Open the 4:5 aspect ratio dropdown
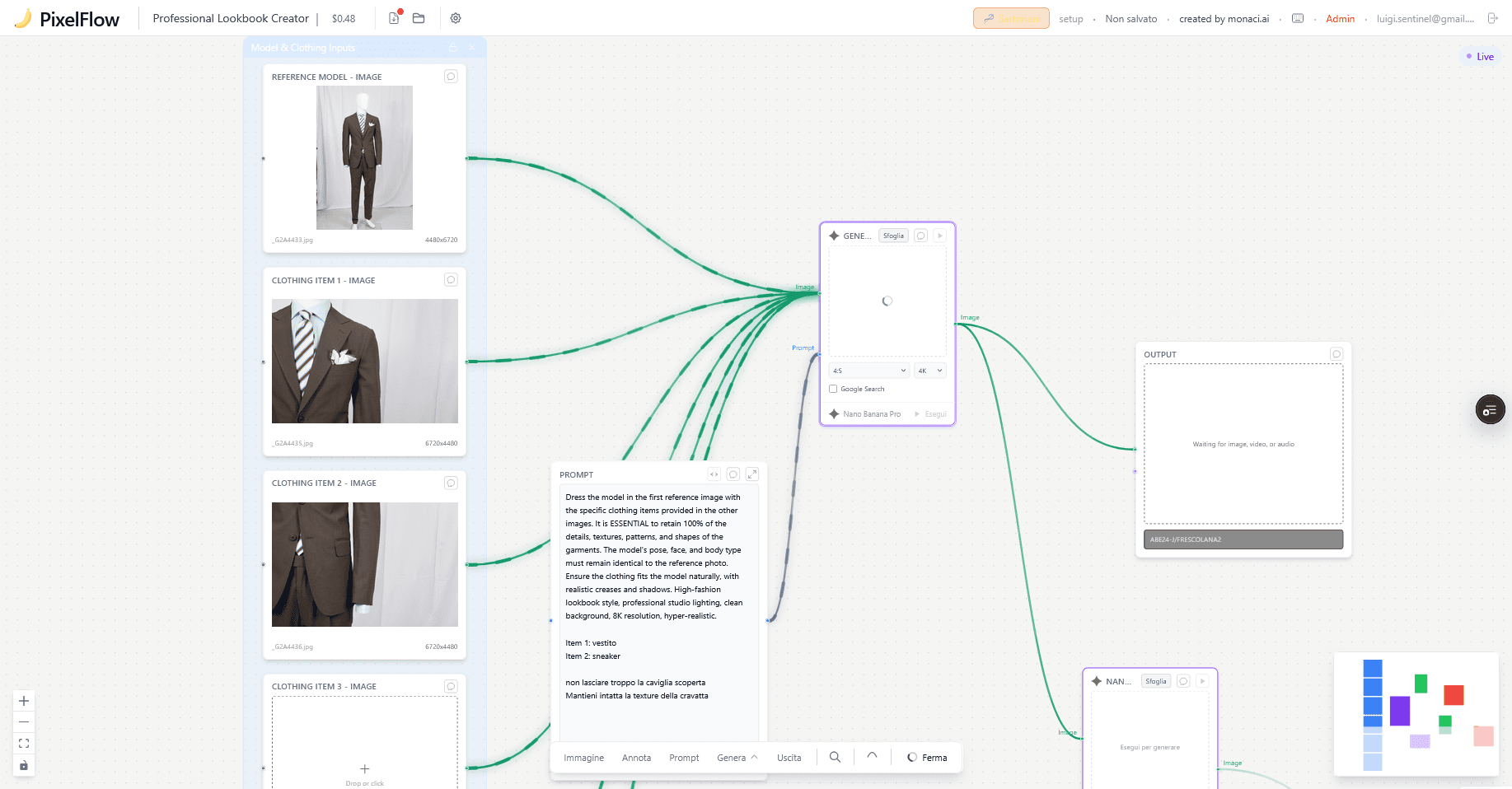The height and width of the screenshot is (789, 1512). [868, 370]
